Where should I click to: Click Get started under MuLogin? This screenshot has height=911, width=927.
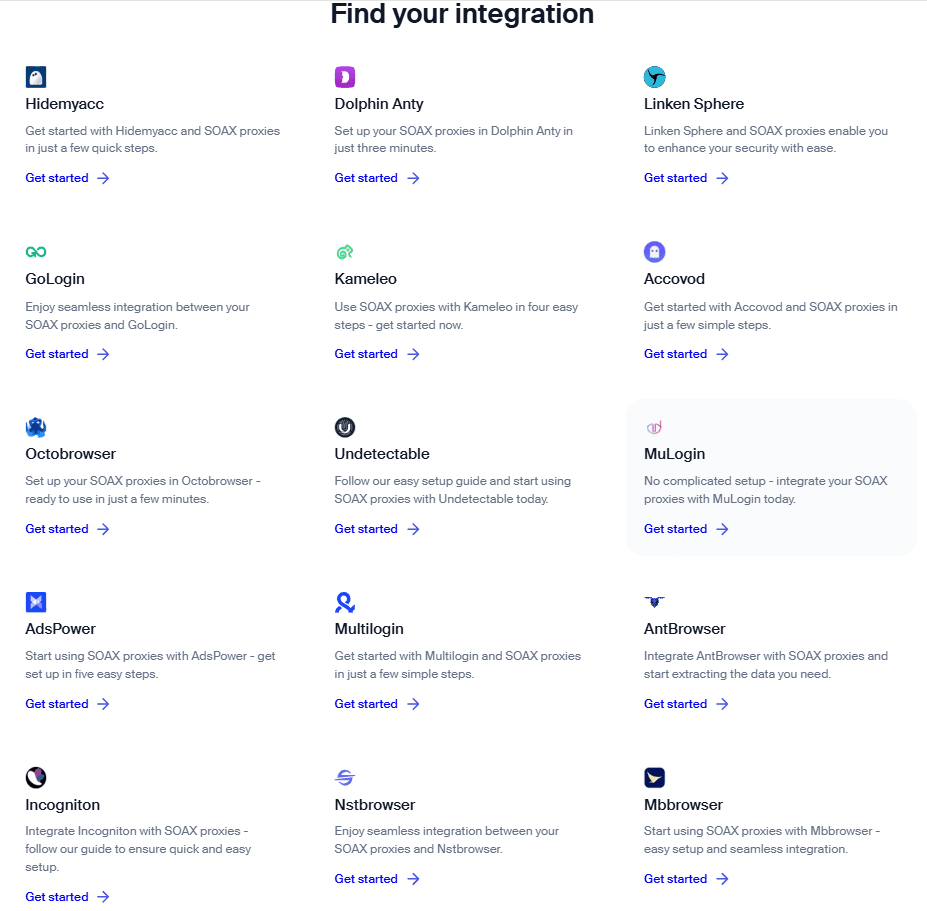coord(676,528)
